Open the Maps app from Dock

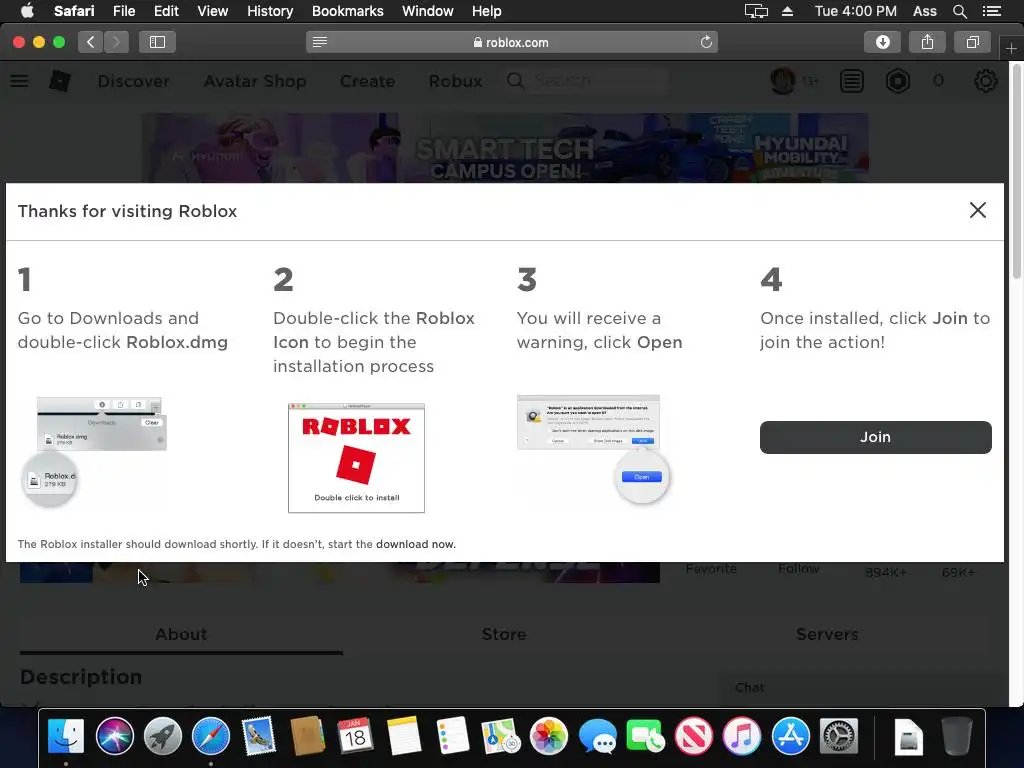[x=500, y=736]
